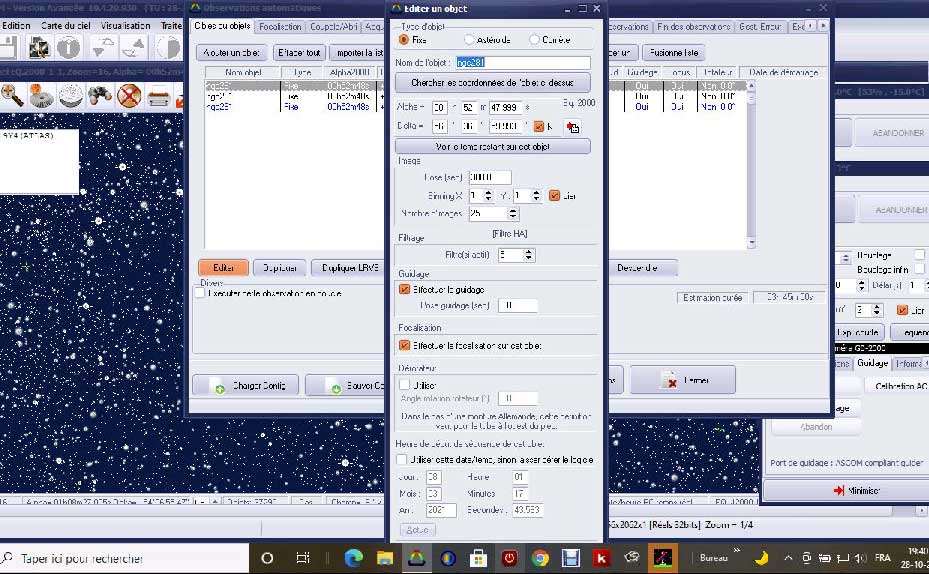The width and height of the screenshot is (929, 574).
Task: Toggle the binning Lier checkbox
Action: (555, 196)
